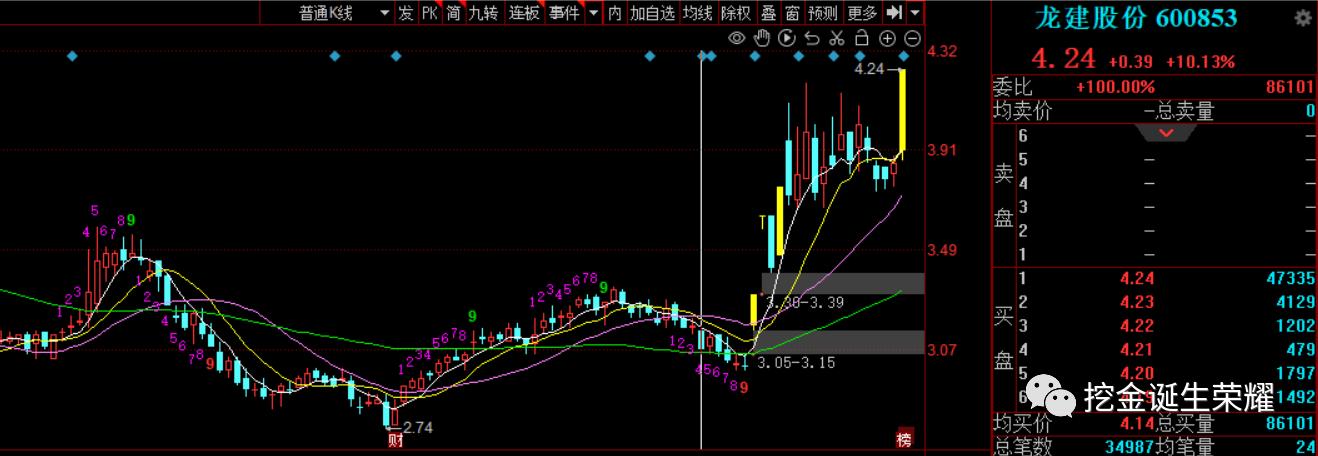Click the 预测 forecast button
Viewport: 1318px width, 456px height.
pyautogui.click(x=823, y=12)
